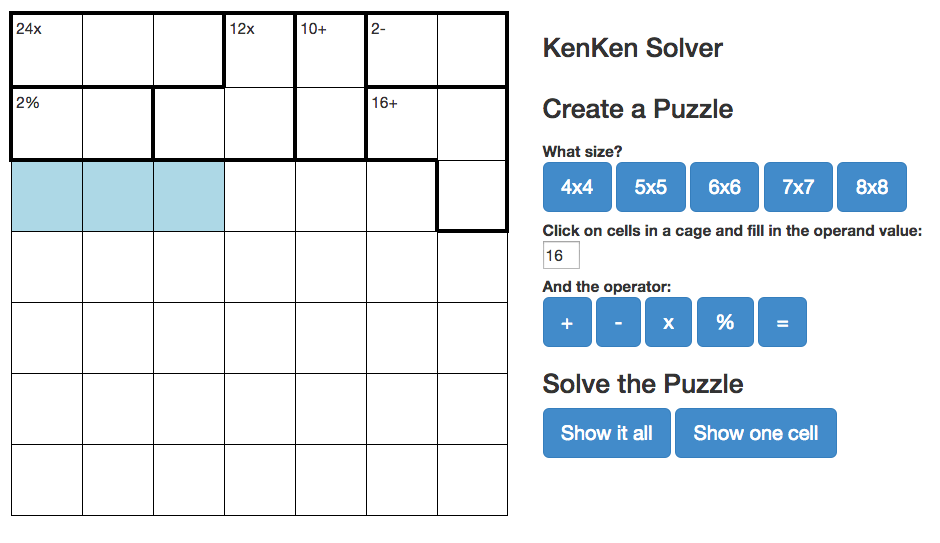
Task: Choose the 5x5 grid size
Action: pyautogui.click(x=650, y=187)
